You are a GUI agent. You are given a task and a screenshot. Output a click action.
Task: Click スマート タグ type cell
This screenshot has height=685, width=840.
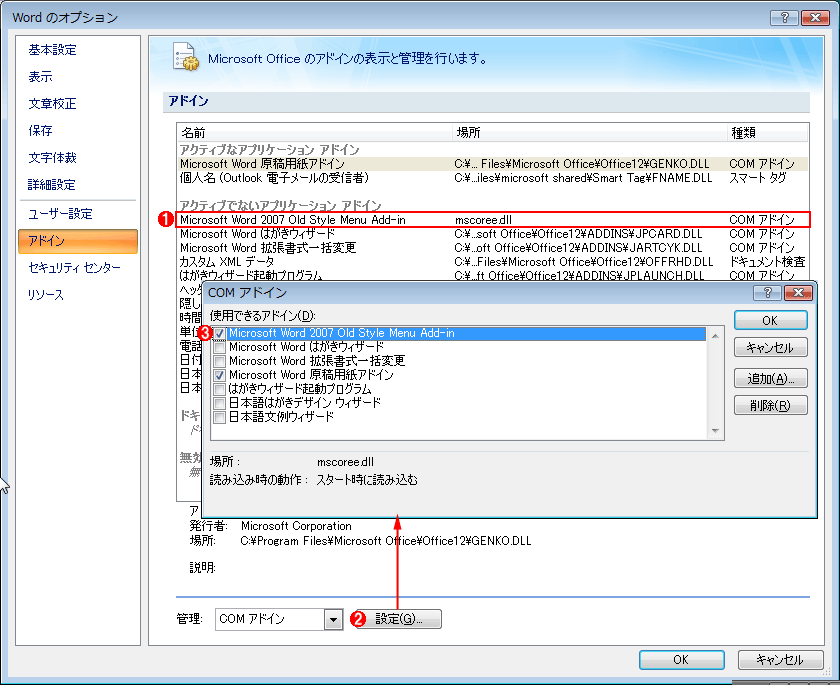point(758,178)
